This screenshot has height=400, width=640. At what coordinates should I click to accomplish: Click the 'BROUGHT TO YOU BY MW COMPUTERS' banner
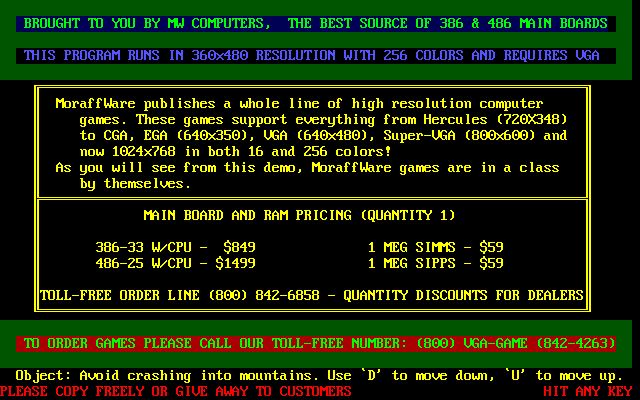[316, 24]
